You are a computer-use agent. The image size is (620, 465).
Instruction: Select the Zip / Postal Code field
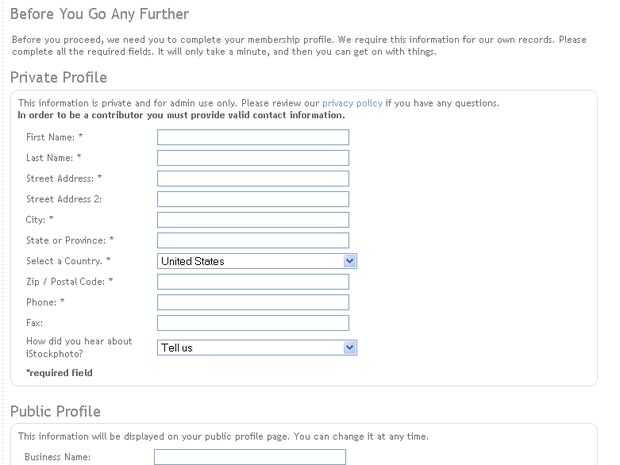point(252,282)
